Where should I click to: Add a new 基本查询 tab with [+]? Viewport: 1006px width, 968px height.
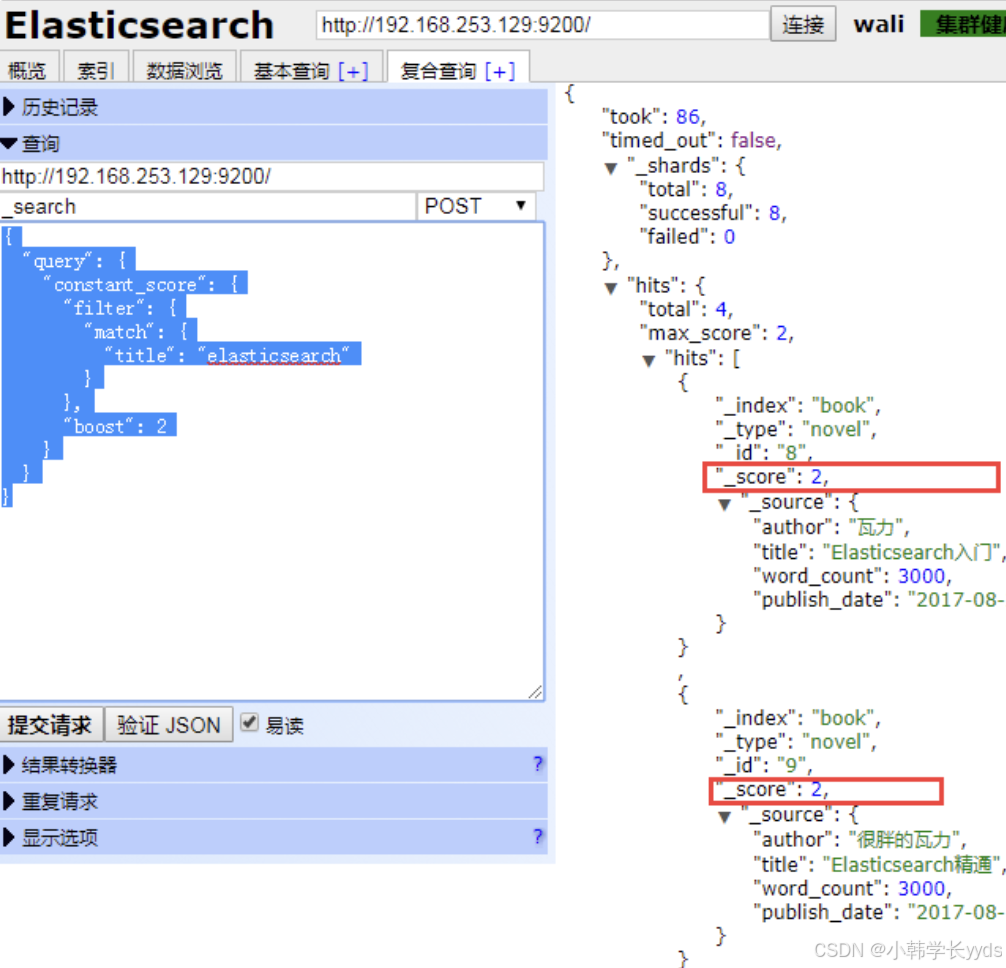point(354,71)
